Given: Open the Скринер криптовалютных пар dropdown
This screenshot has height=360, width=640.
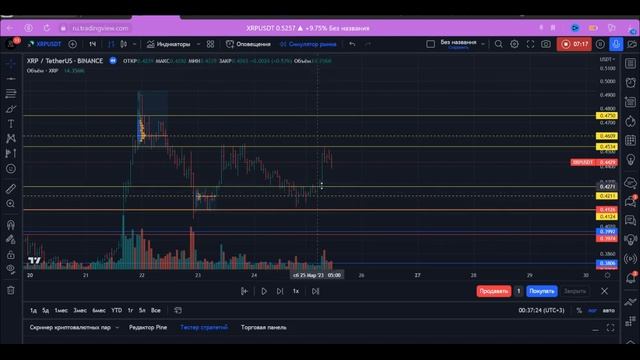Looking at the screenshot, I should click(x=74, y=327).
